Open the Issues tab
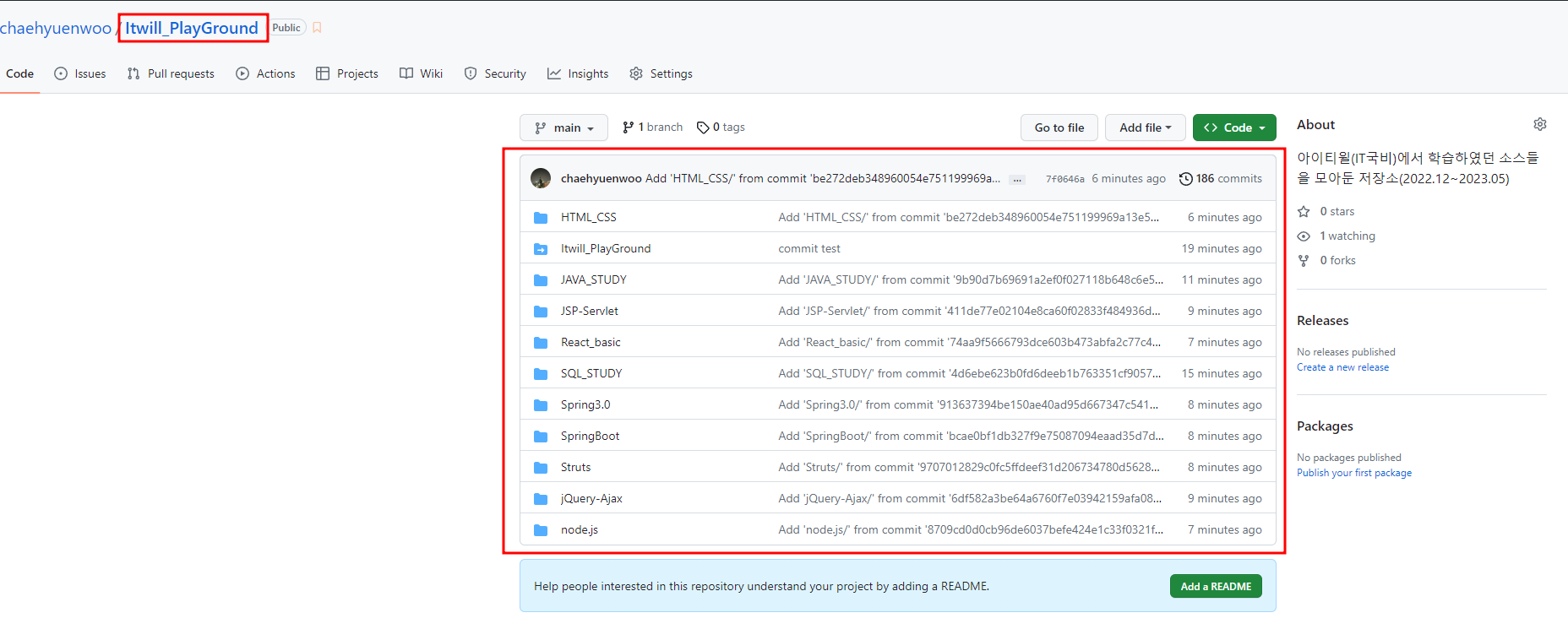 click(x=80, y=73)
